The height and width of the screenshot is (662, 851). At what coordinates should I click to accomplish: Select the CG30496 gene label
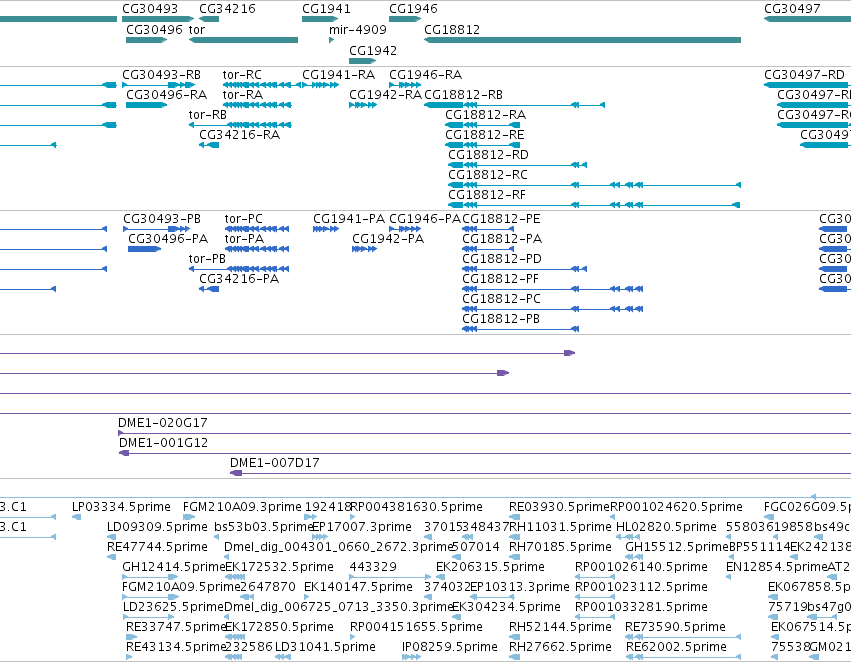[x=154, y=29]
